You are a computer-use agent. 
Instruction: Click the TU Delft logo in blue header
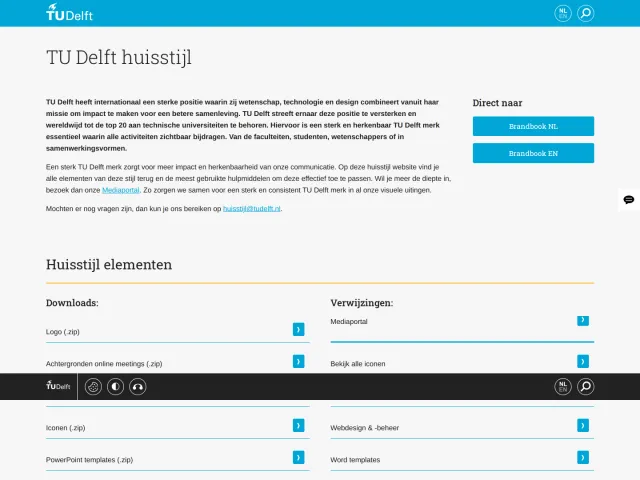pos(69,12)
